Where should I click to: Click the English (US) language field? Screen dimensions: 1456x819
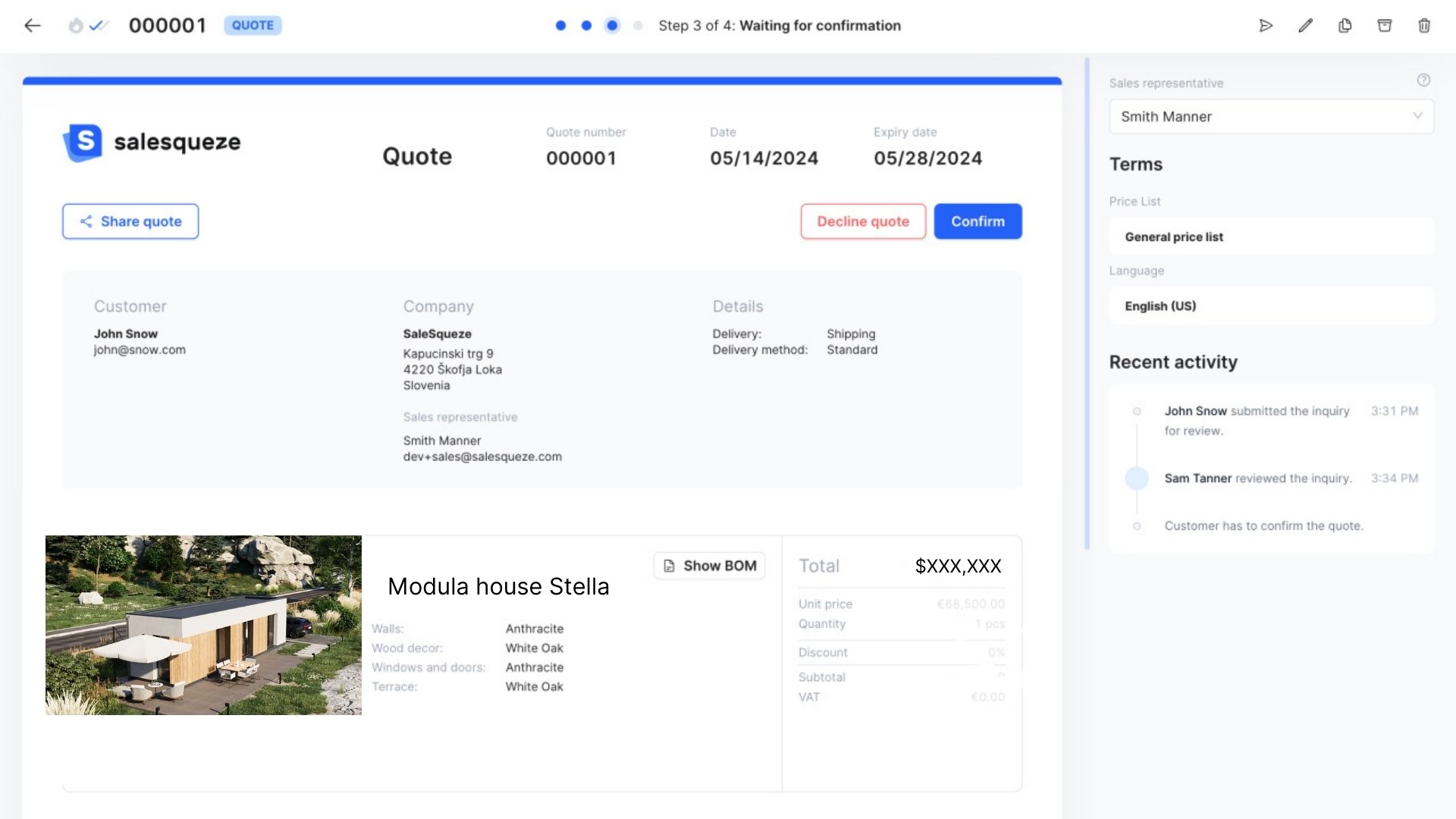coord(1271,306)
